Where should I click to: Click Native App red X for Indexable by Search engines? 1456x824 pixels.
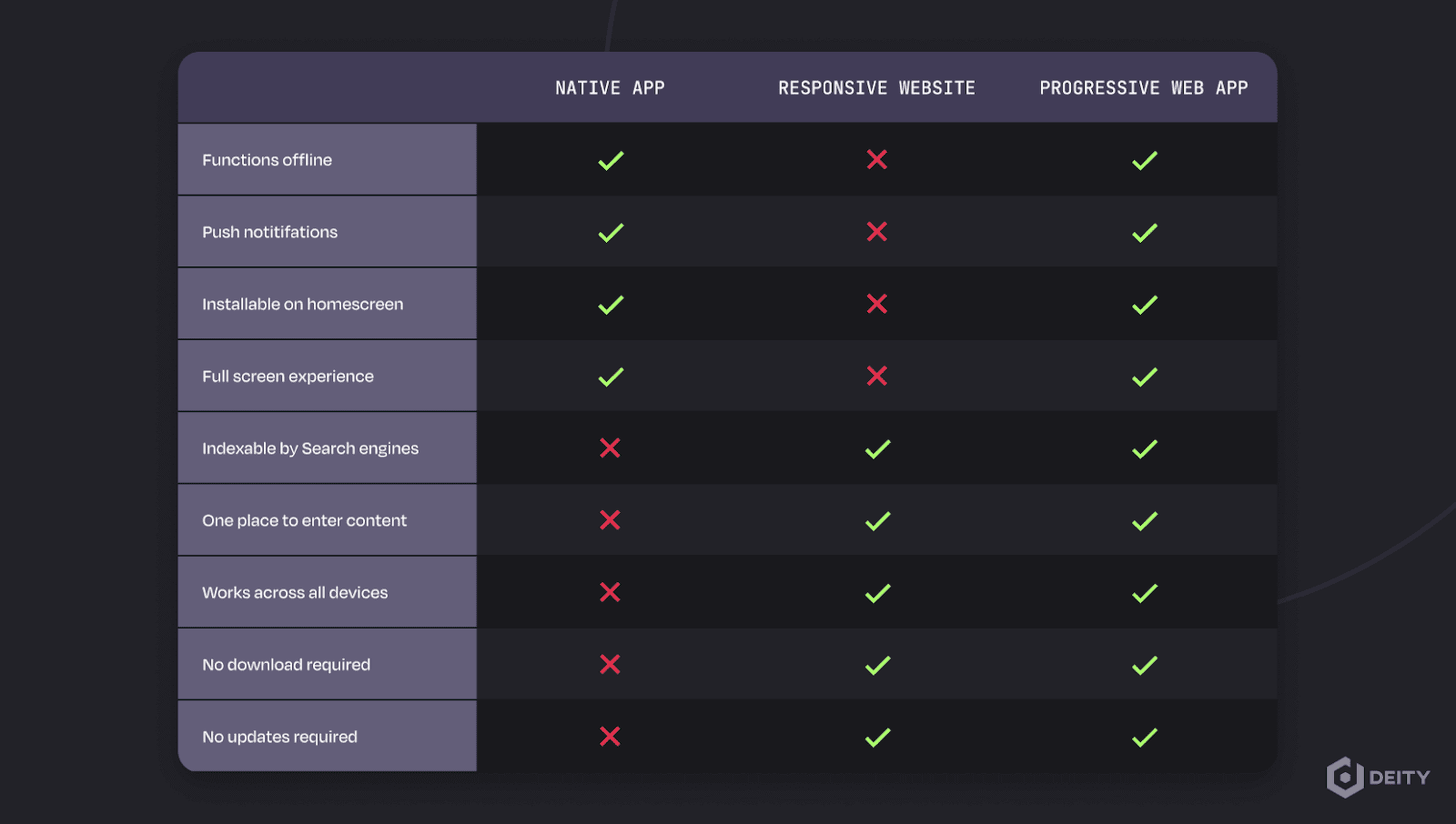(x=610, y=448)
